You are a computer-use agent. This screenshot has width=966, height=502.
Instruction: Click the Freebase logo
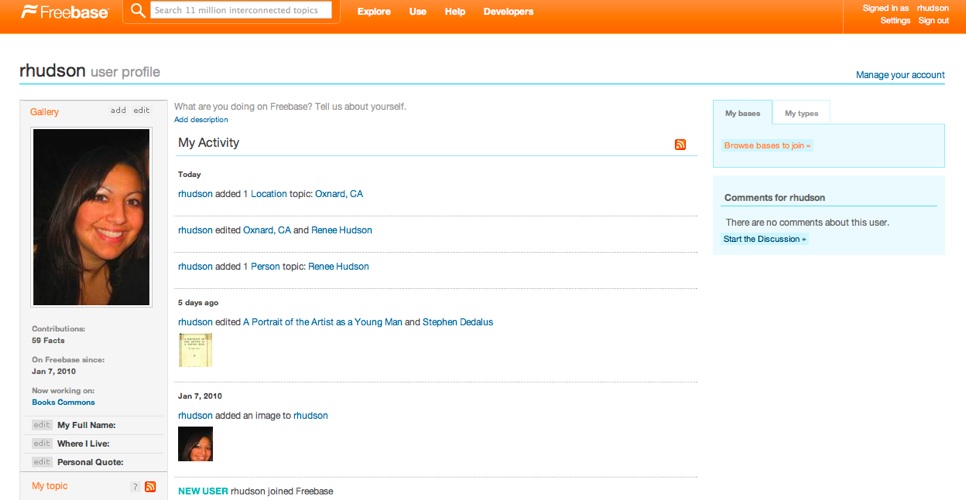point(65,12)
